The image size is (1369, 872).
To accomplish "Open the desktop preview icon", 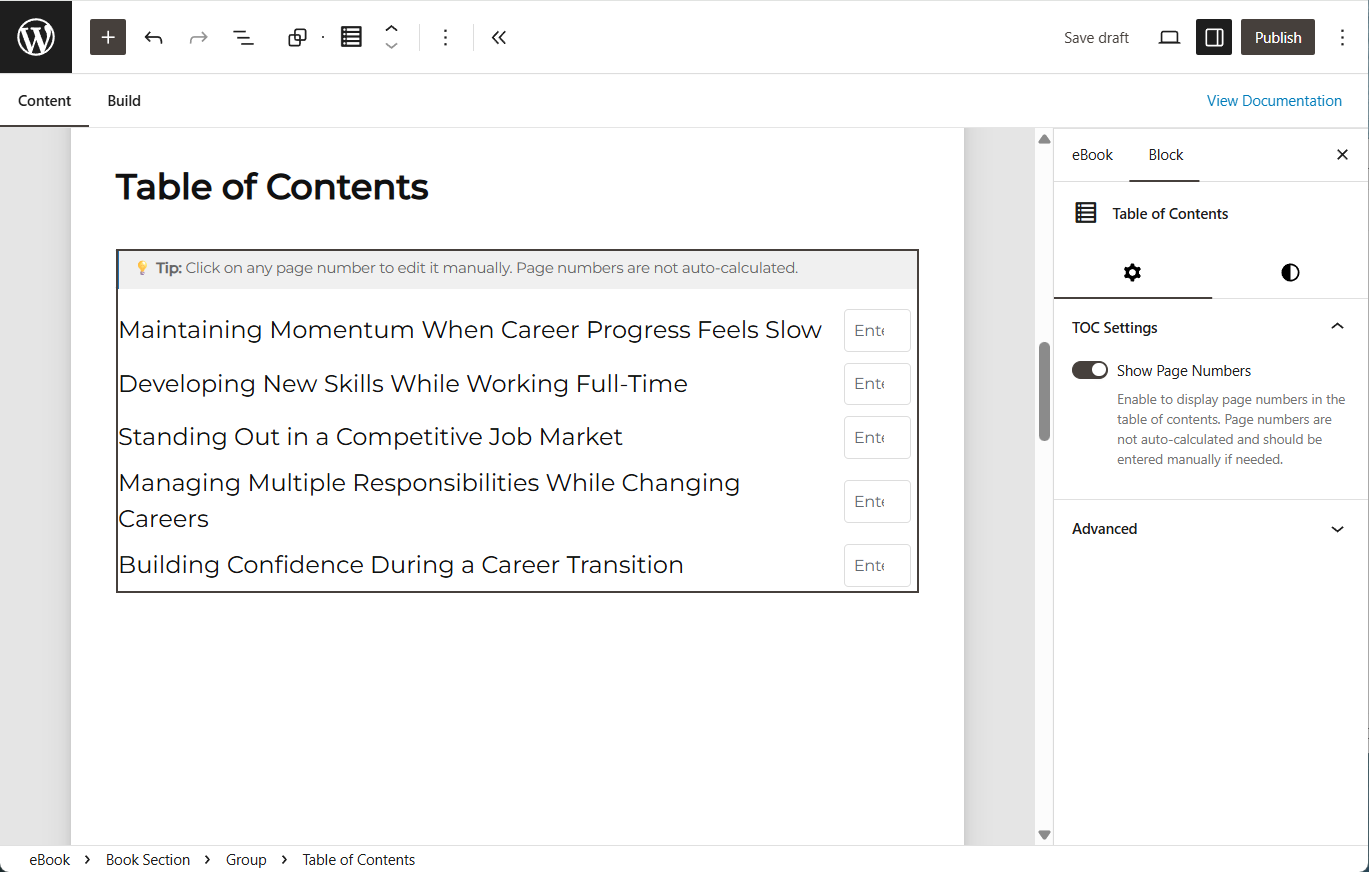I will tap(1168, 37).
